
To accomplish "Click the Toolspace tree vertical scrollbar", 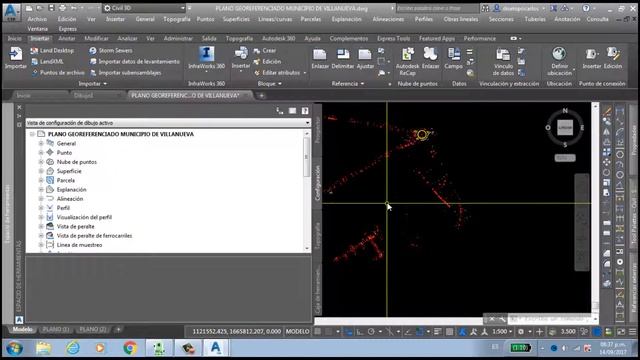I will 307,158.
